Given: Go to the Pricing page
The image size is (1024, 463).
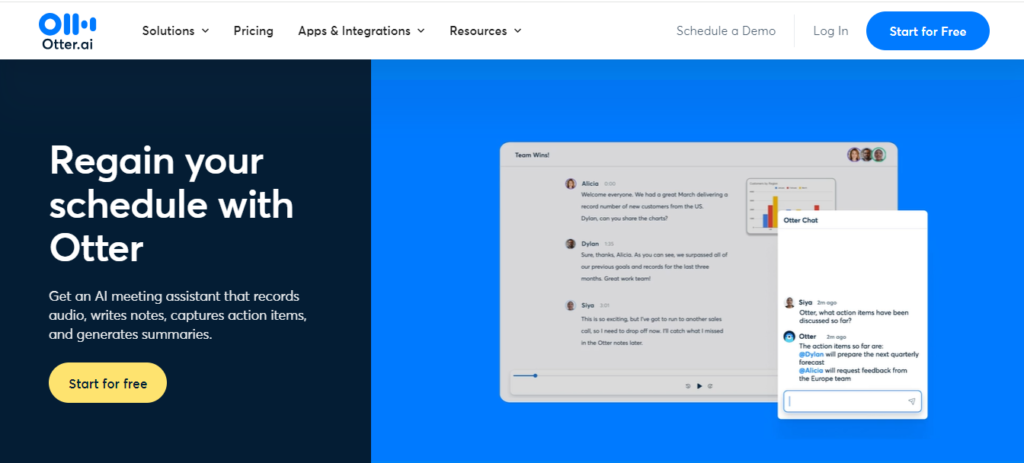Looking at the screenshot, I should coord(253,31).
